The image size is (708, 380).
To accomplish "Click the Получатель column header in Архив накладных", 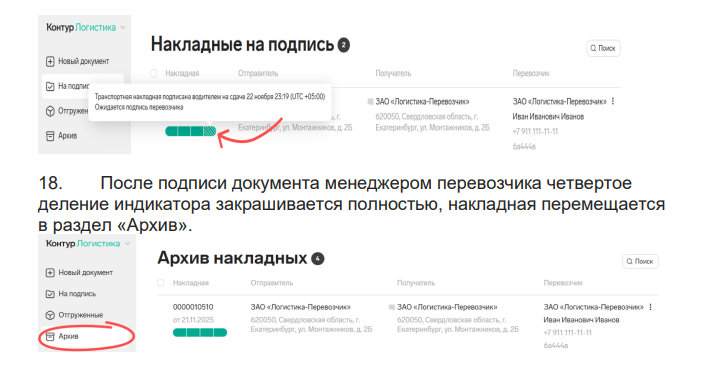I will tap(416, 283).
